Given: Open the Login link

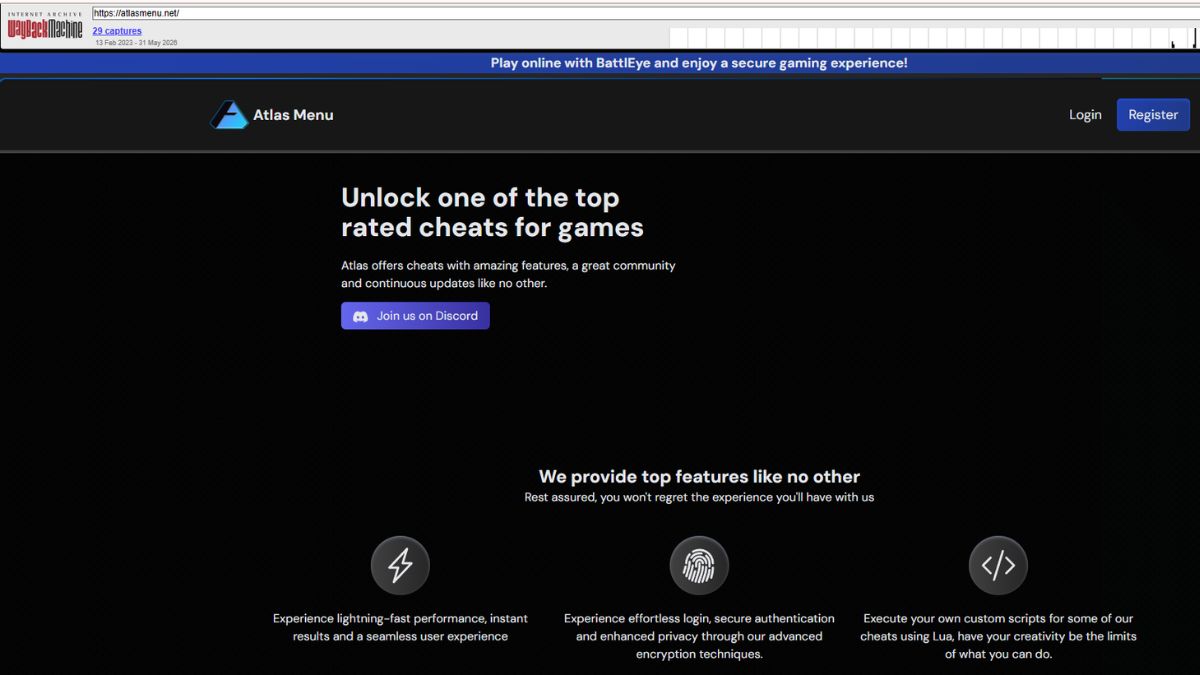Looking at the screenshot, I should (1085, 115).
